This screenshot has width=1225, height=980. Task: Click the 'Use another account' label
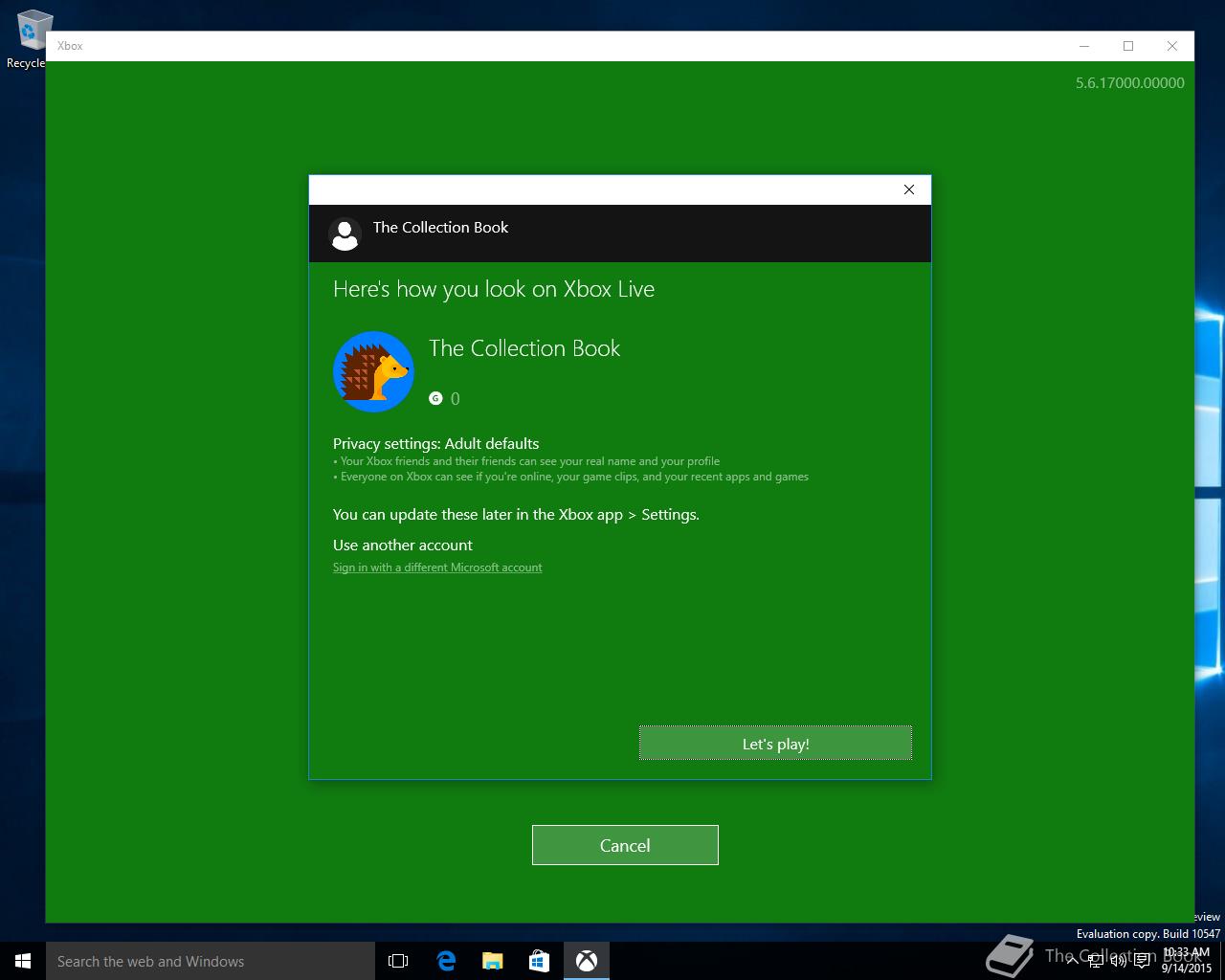click(x=403, y=545)
